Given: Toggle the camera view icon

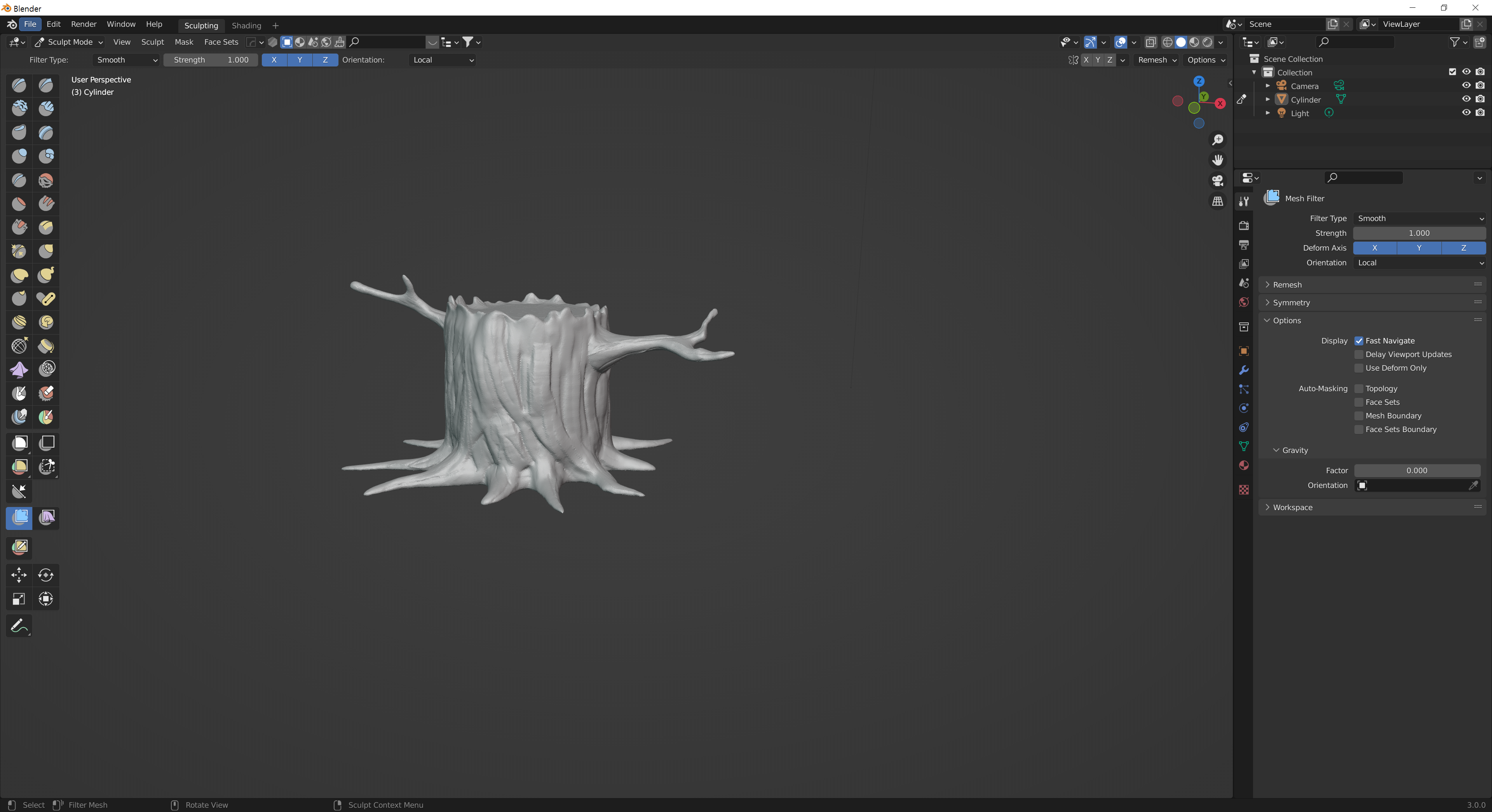Looking at the screenshot, I should point(1217,181).
